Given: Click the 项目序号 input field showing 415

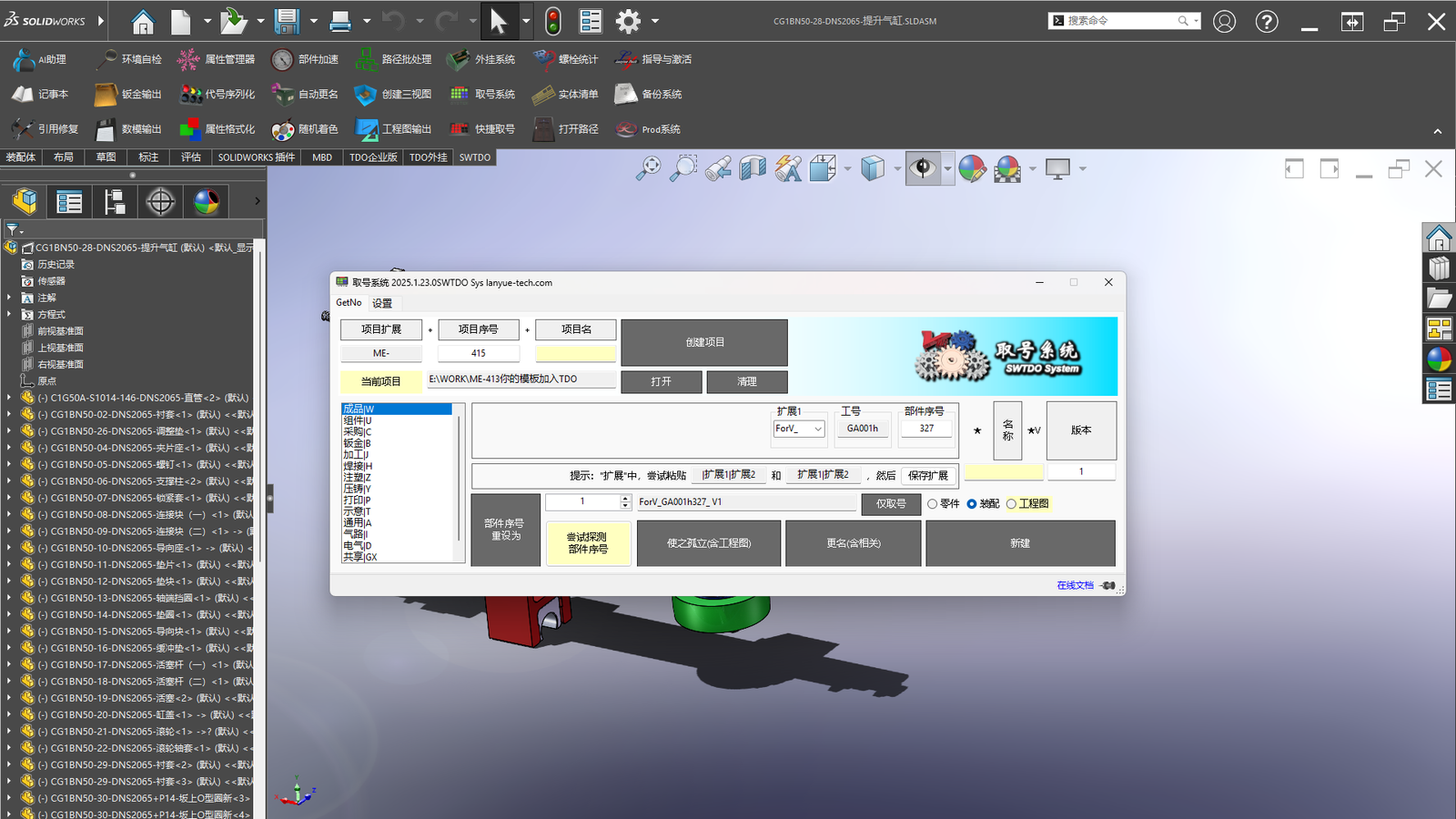Looking at the screenshot, I should (x=479, y=353).
